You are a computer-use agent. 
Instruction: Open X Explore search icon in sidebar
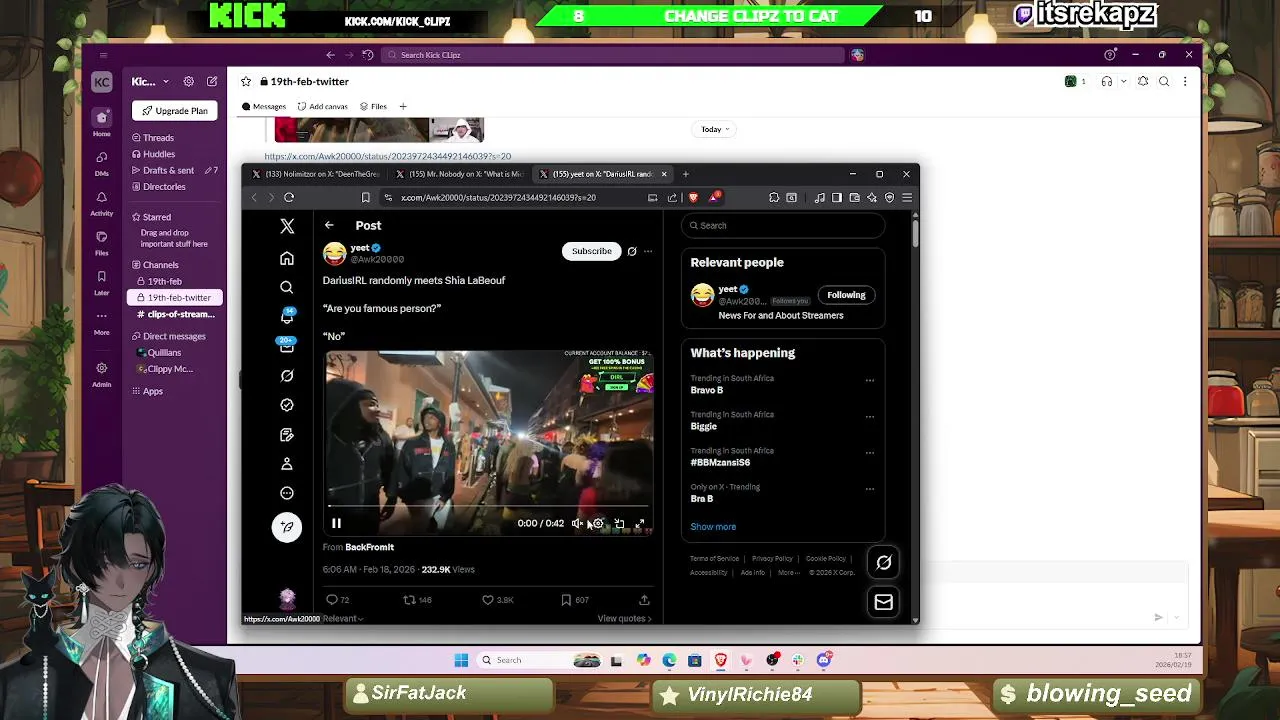[287, 287]
